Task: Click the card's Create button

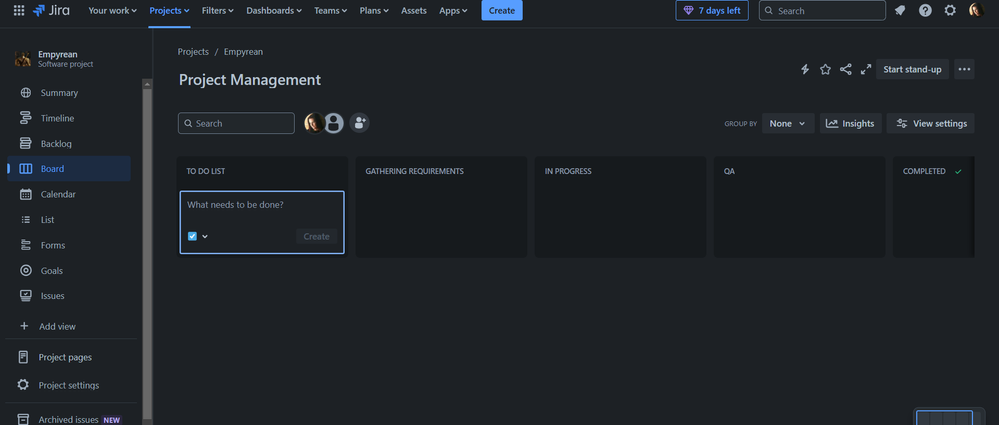Action: [x=317, y=236]
